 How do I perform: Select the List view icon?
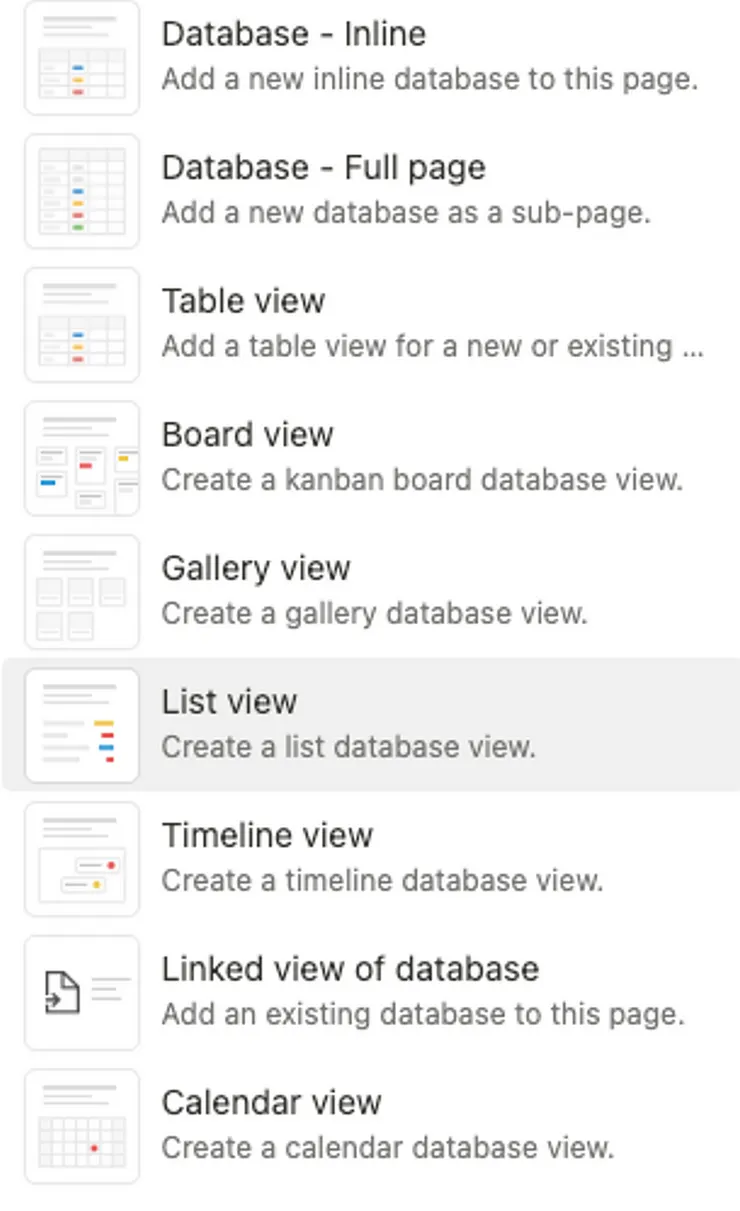[82, 725]
